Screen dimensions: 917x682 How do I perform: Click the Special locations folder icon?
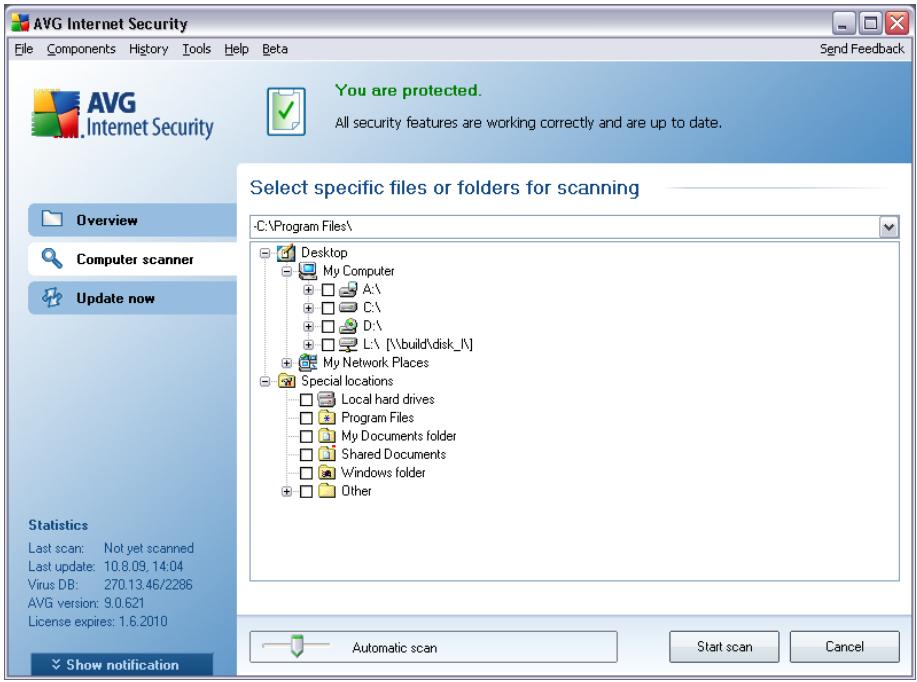coord(286,381)
